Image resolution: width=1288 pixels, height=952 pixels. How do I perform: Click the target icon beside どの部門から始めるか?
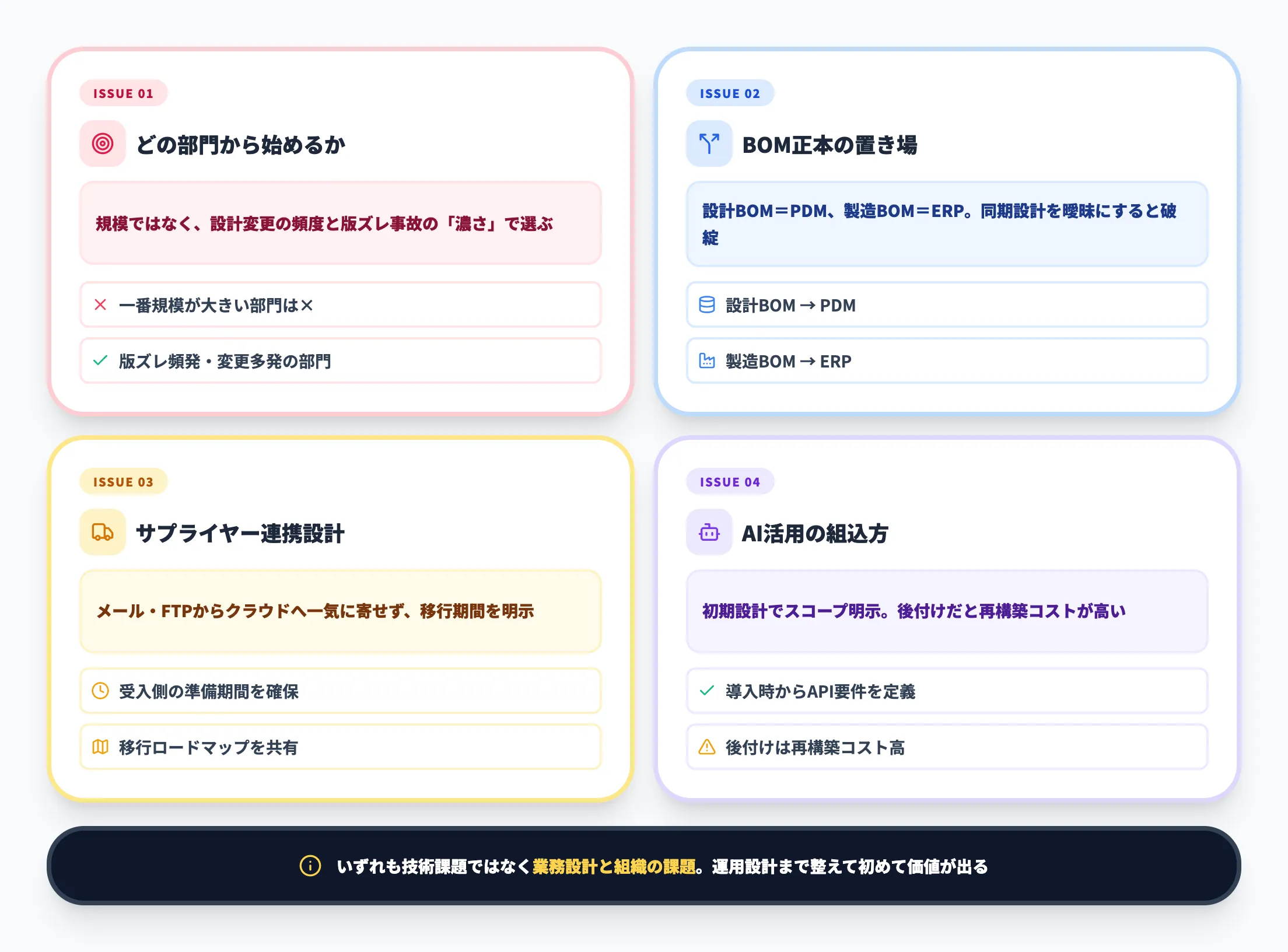(102, 143)
